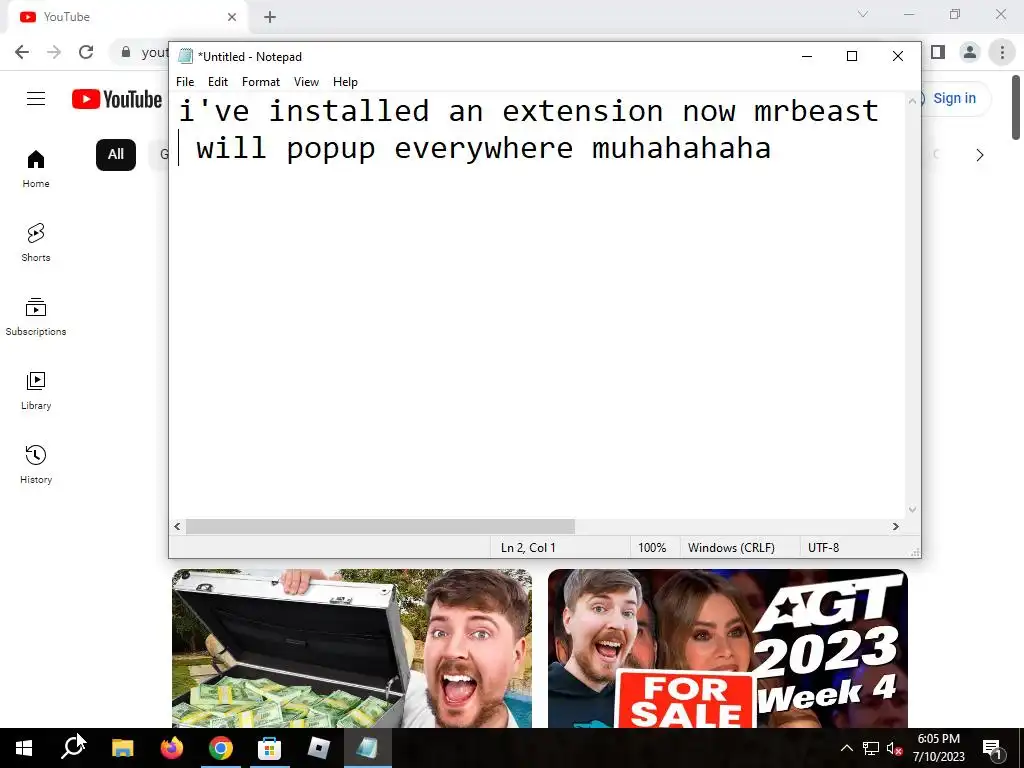
Task: Go back in Chrome browser
Action: tap(22, 52)
